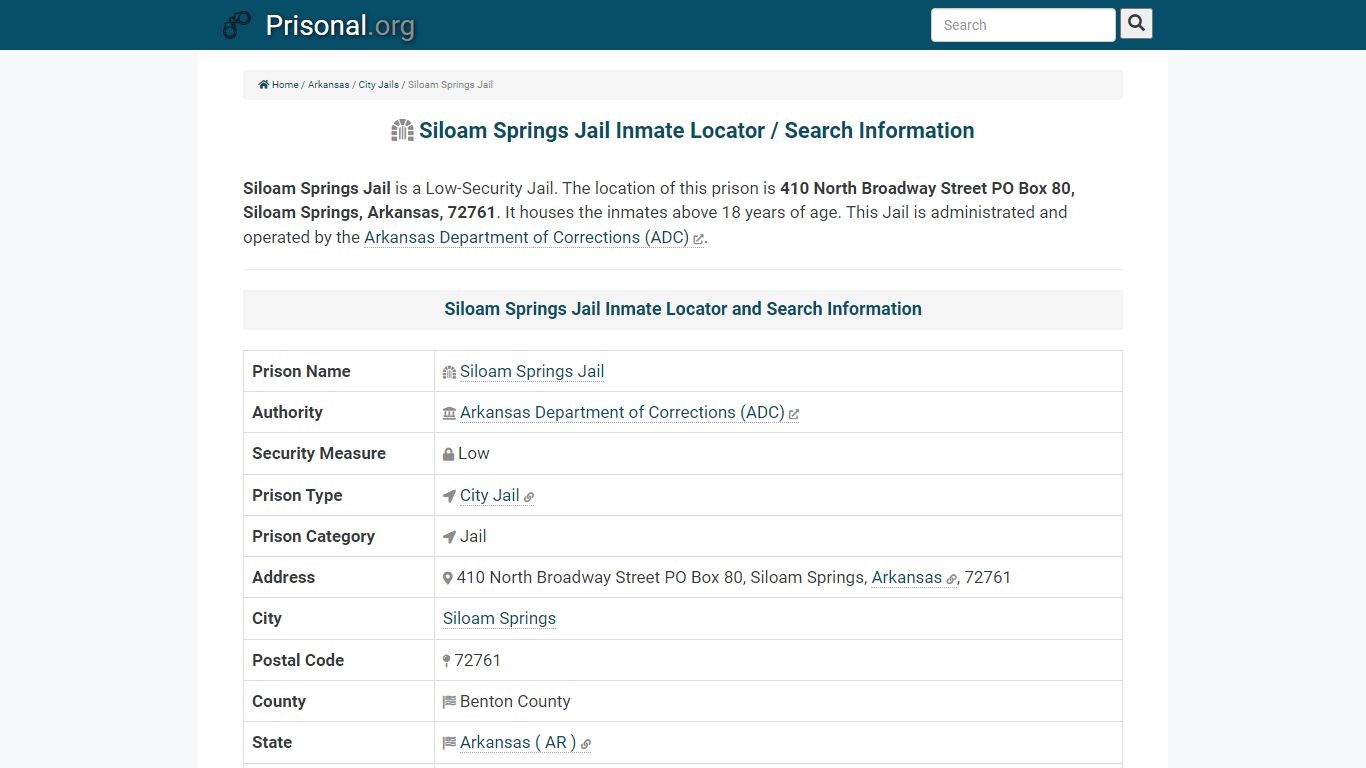
Task: Open Arkansas ( AR ) link in State row
Action: 518,742
